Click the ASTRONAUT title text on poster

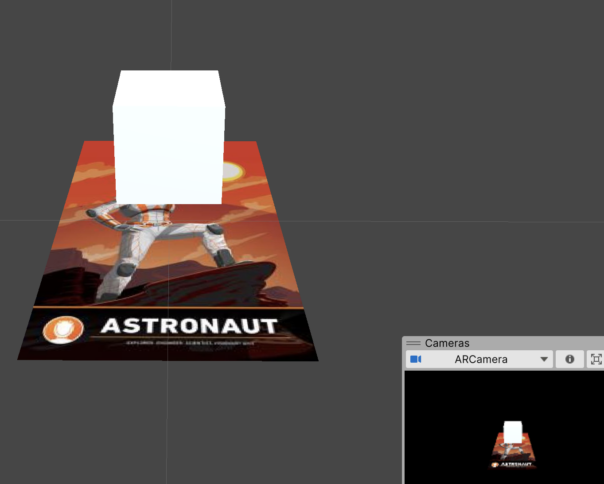coord(188,326)
